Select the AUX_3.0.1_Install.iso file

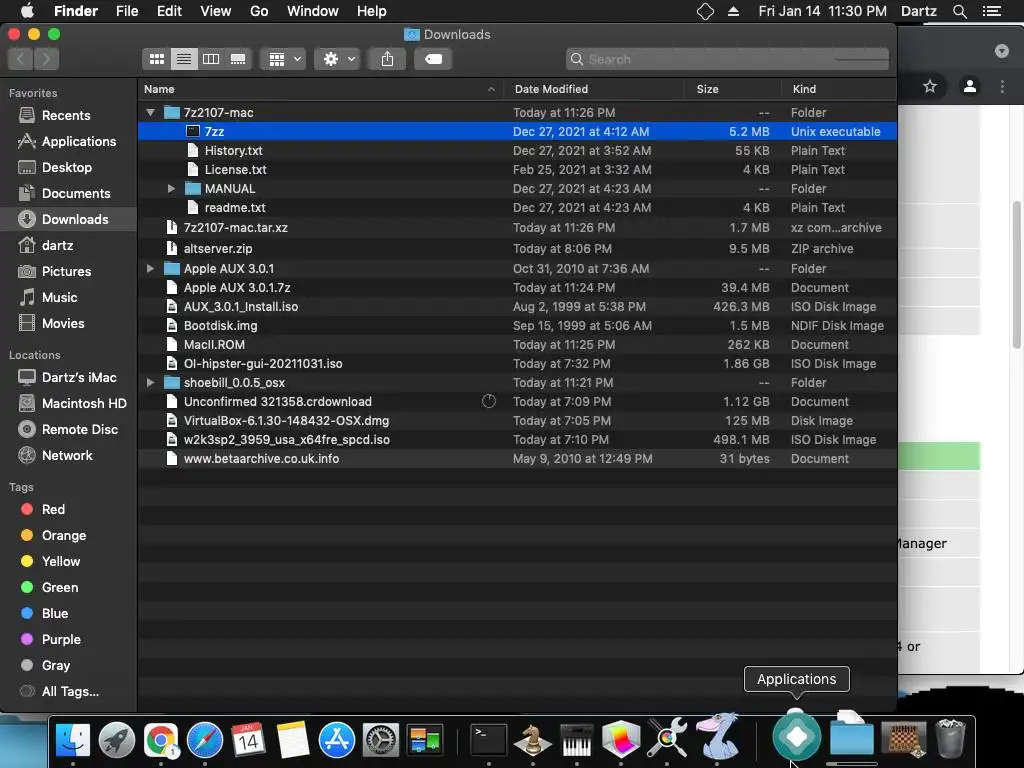[x=517, y=307]
